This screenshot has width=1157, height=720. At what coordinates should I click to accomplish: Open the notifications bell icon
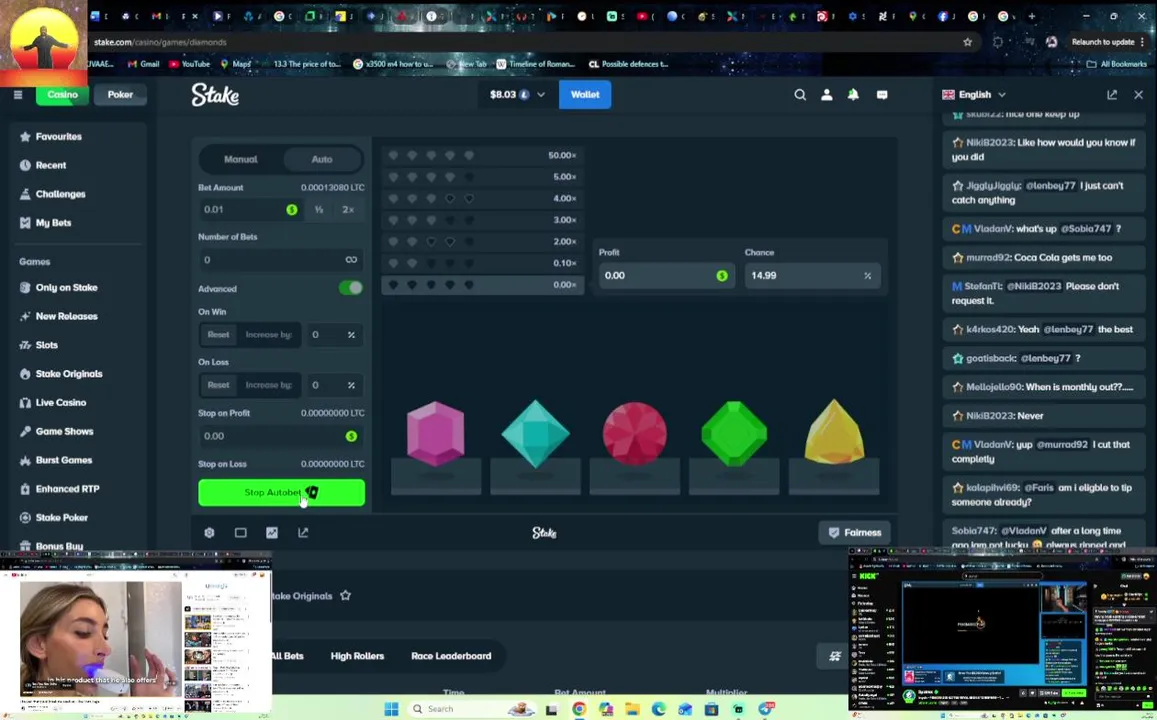click(853, 94)
